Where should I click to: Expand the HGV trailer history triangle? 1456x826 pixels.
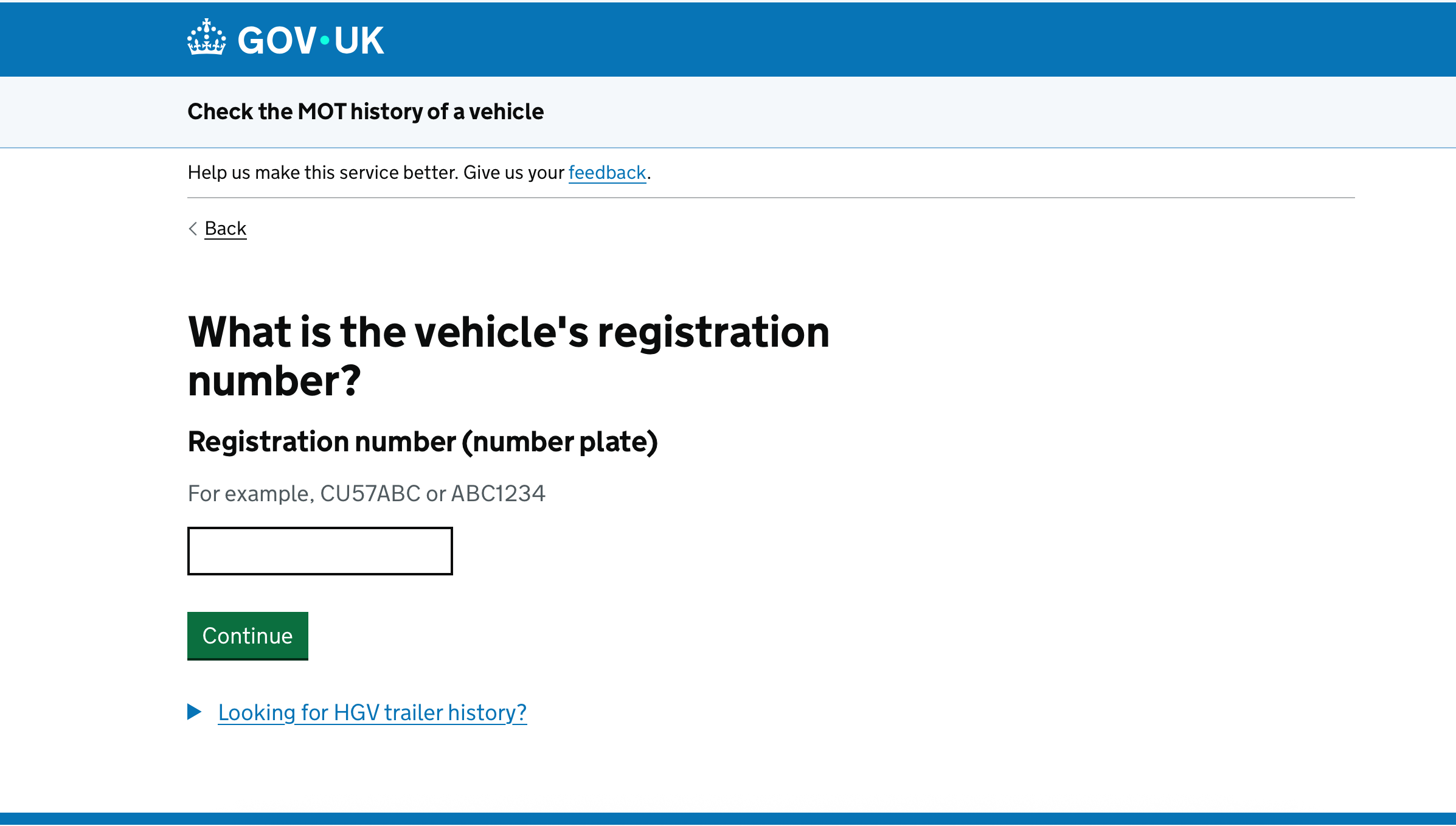pos(194,712)
